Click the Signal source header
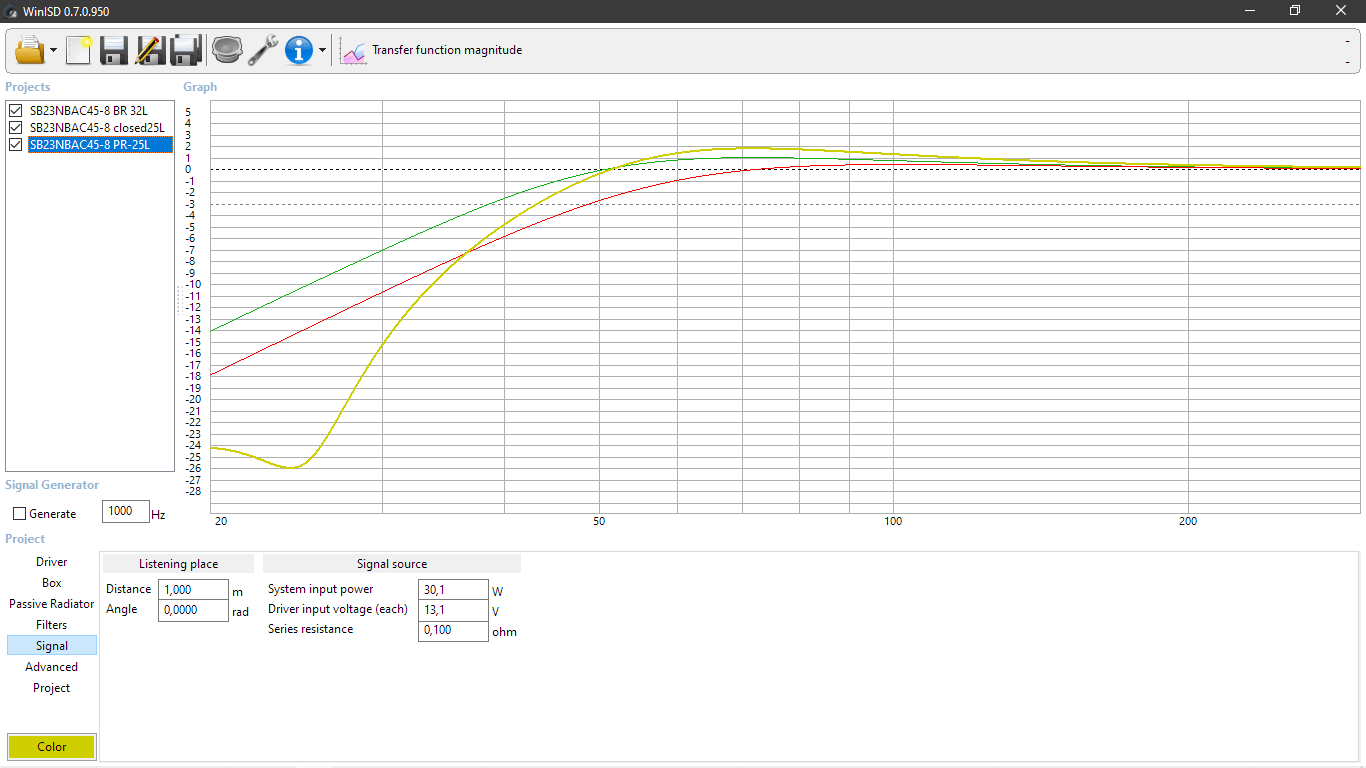 click(x=392, y=564)
